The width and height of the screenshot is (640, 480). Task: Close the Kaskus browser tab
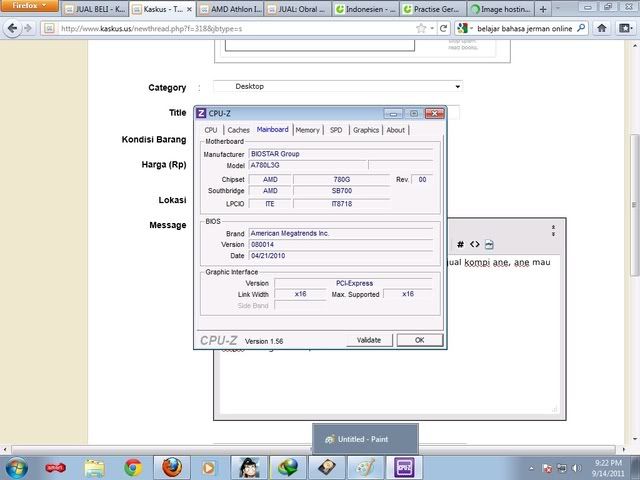coord(189,9)
